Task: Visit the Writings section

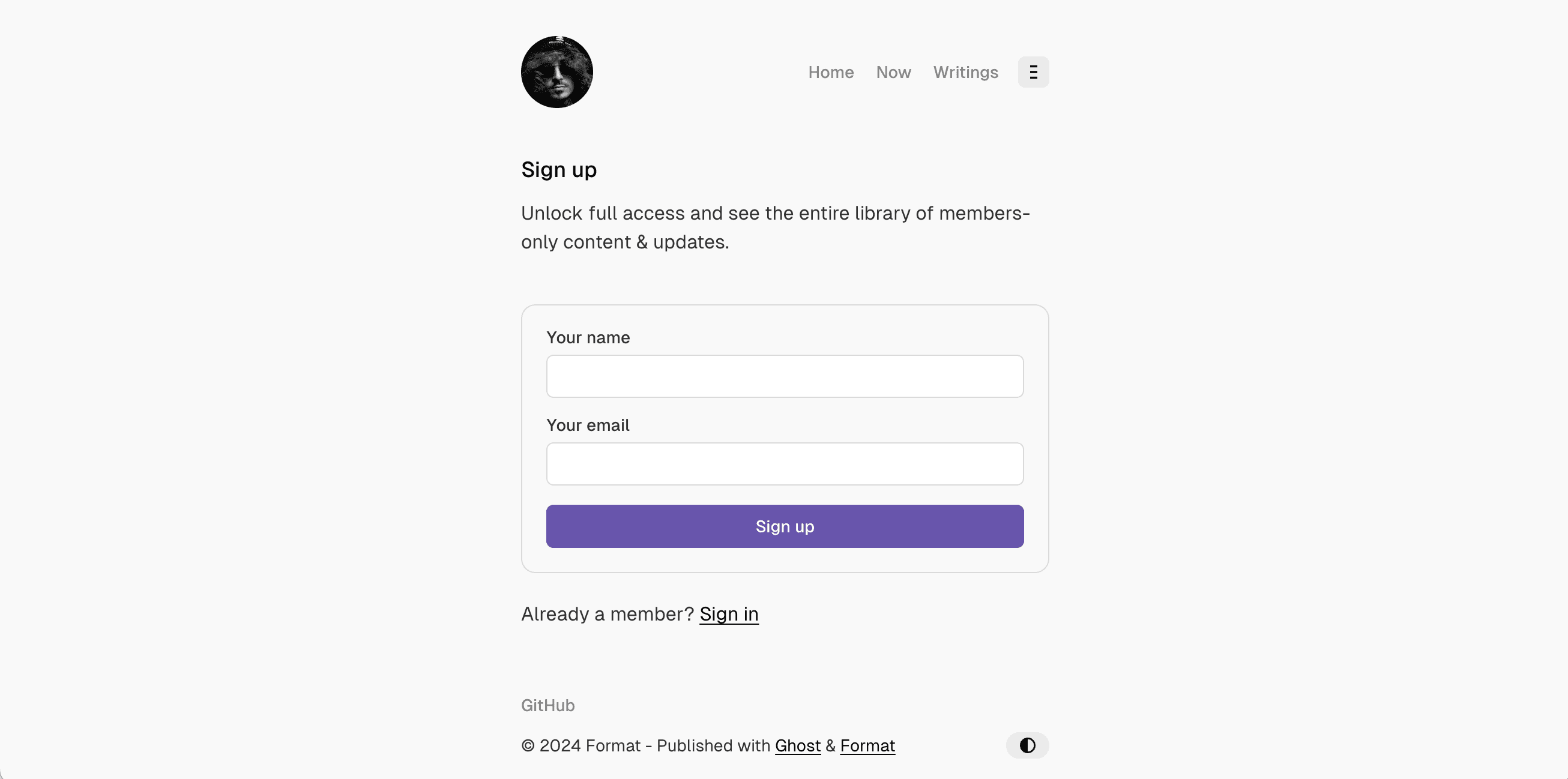Action: tap(965, 72)
